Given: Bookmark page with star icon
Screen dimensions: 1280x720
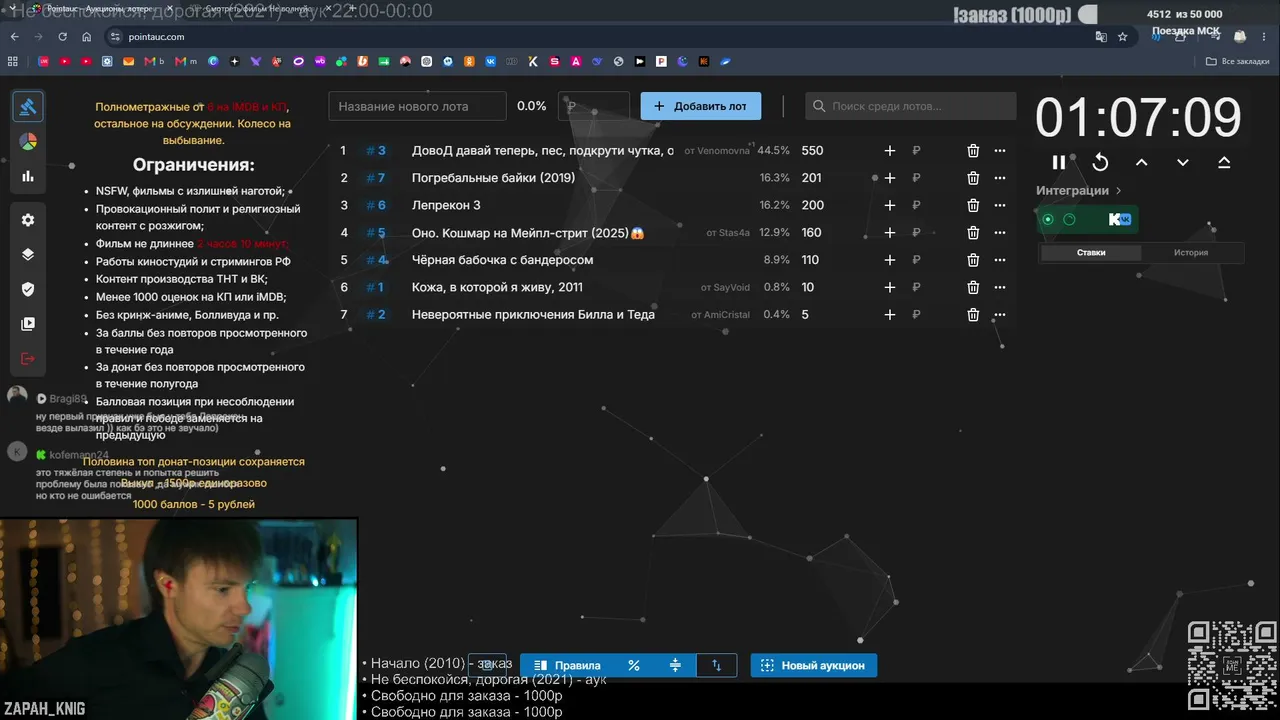Looking at the screenshot, I should pyautogui.click(x=1122, y=37).
